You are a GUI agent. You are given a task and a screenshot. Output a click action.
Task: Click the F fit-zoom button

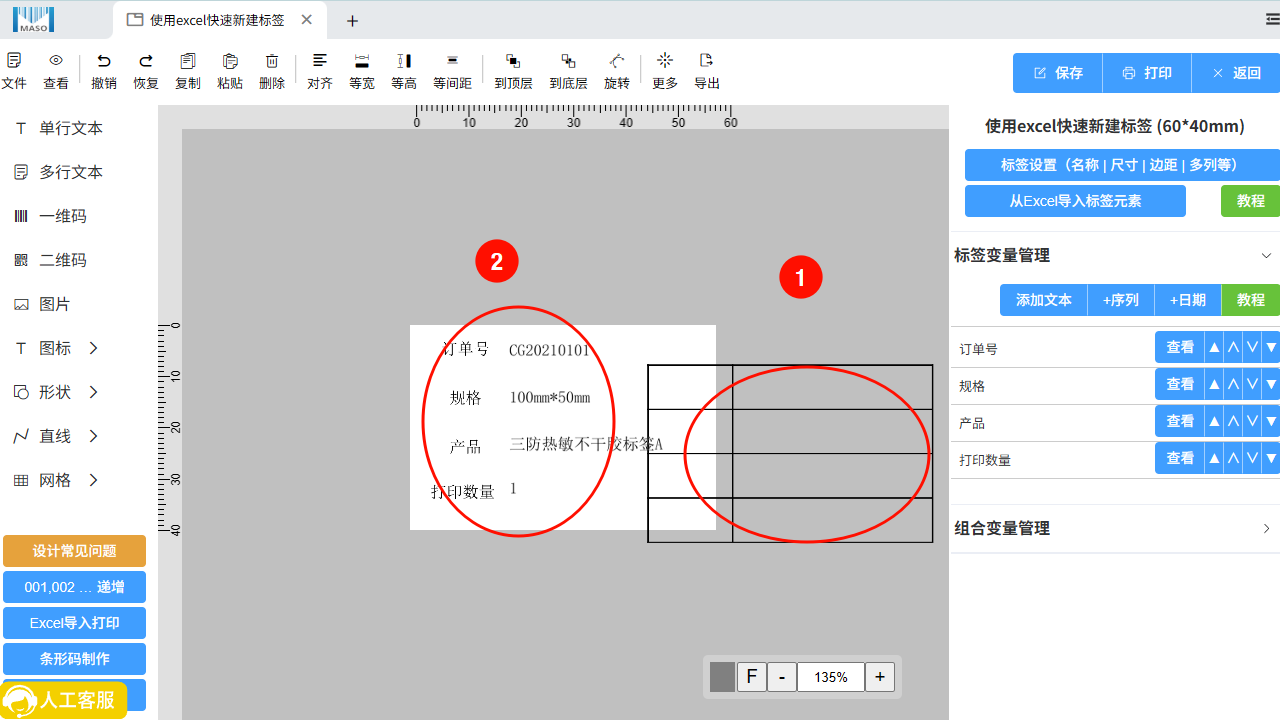coord(752,677)
